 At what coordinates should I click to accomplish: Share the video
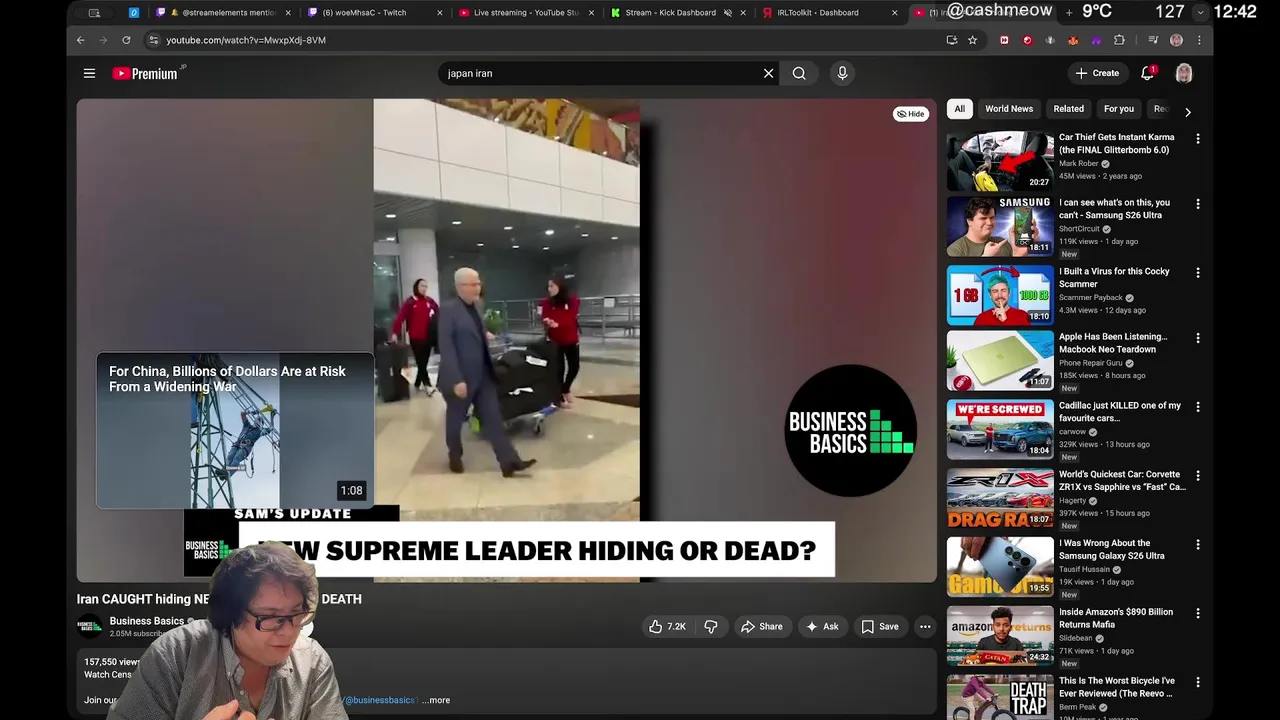point(761,626)
